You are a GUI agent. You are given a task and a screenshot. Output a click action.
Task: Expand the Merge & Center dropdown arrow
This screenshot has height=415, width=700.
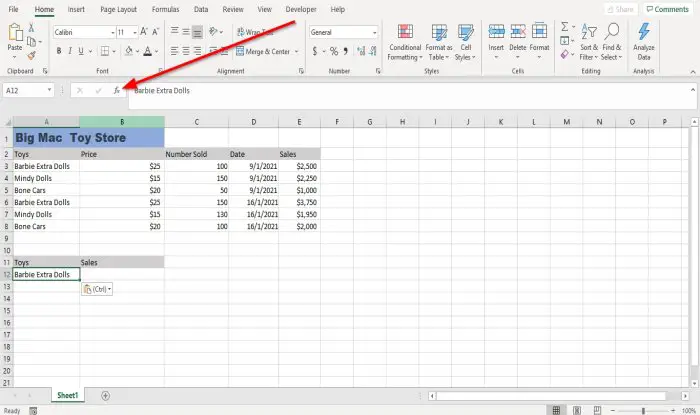[296, 52]
